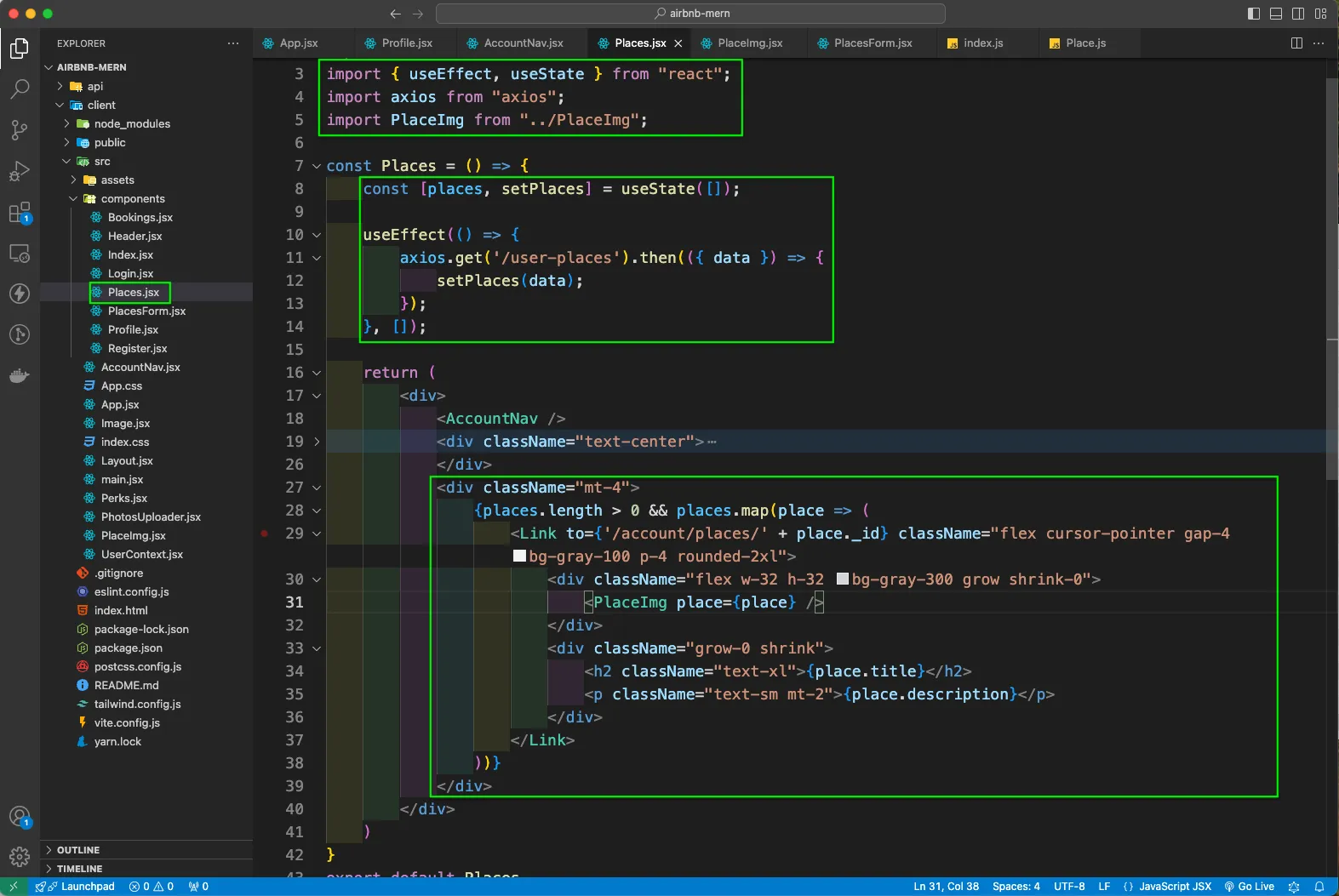
Task: Click Go Live in status bar
Action: click(x=1250, y=887)
